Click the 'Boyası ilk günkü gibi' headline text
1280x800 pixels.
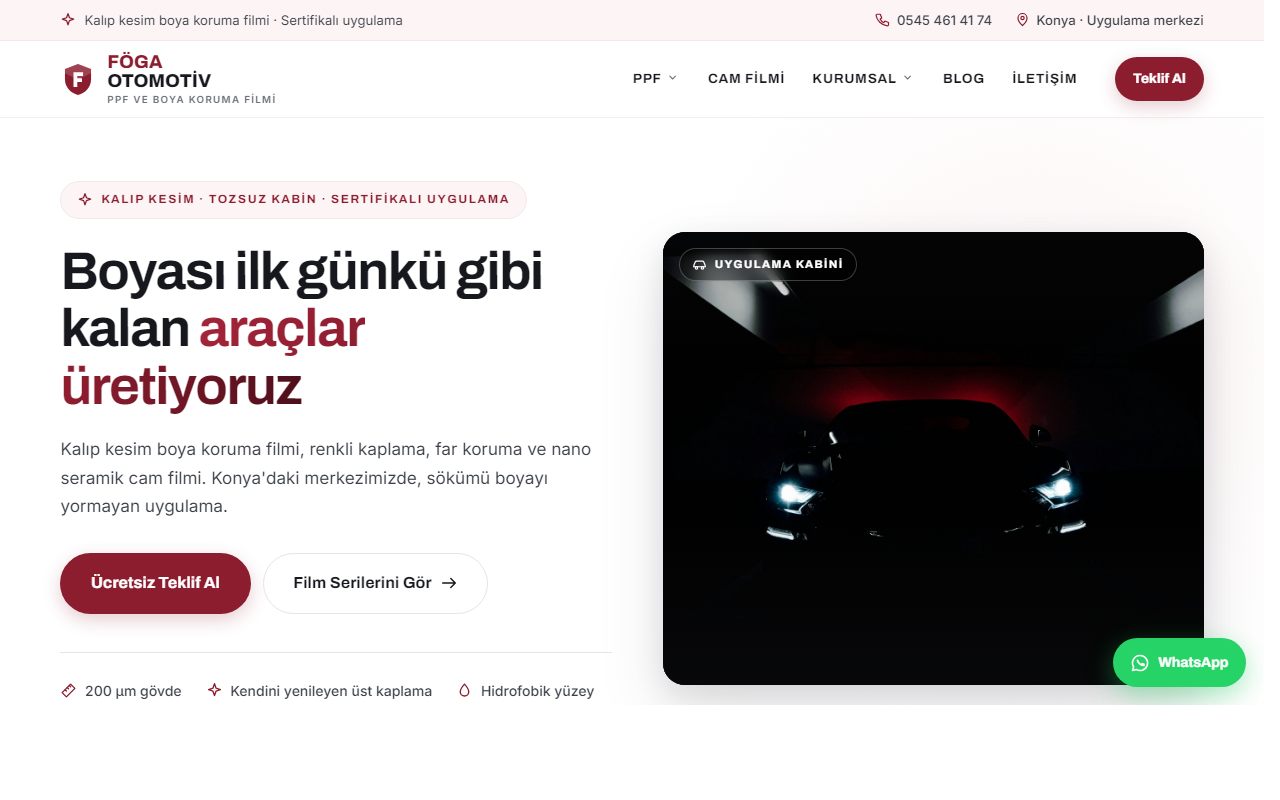[x=302, y=271]
